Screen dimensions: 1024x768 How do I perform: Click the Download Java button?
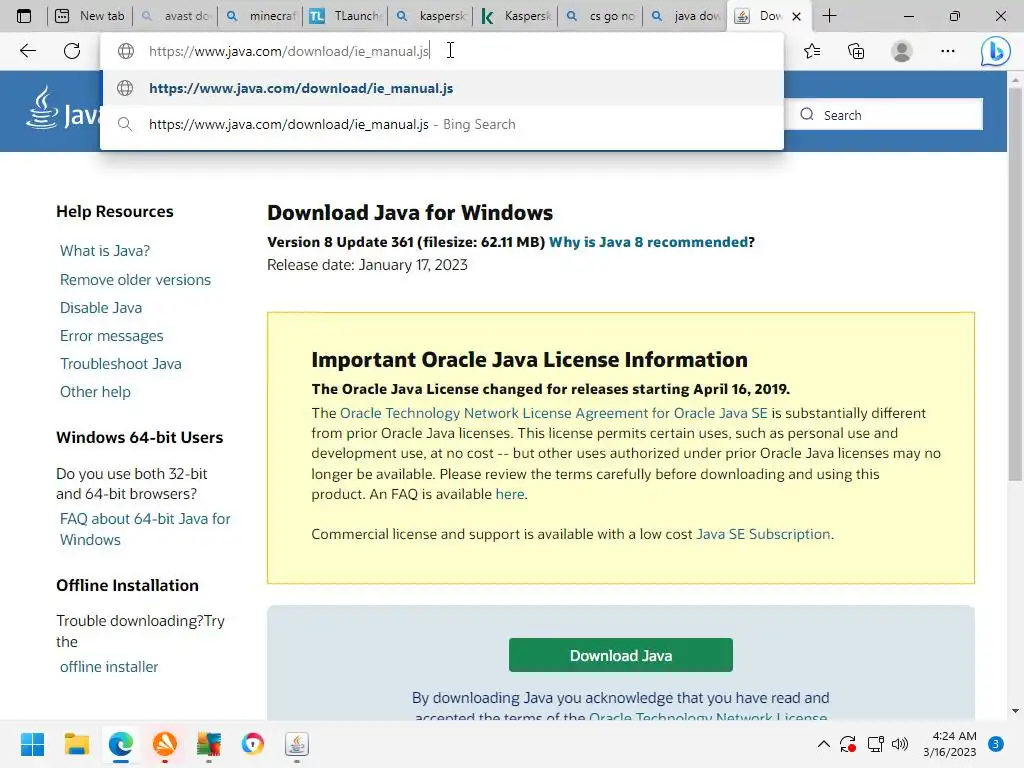click(620, 655)
